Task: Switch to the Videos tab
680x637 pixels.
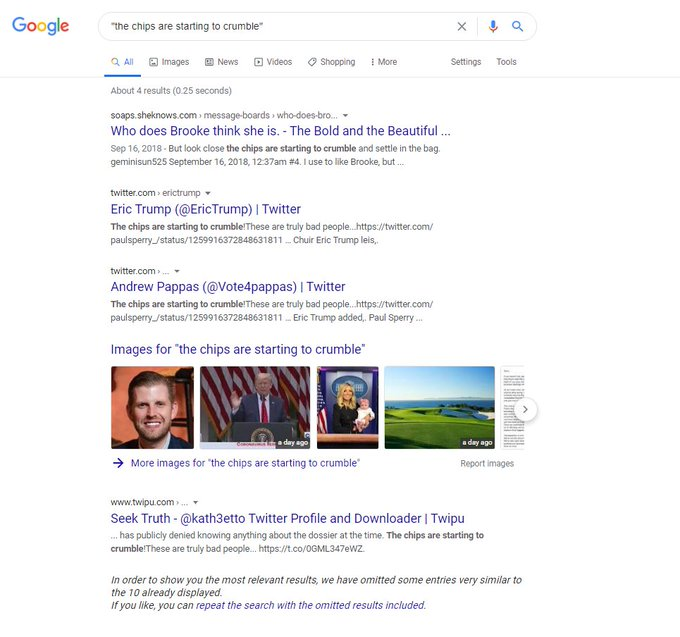Action: tap(273, 62)
